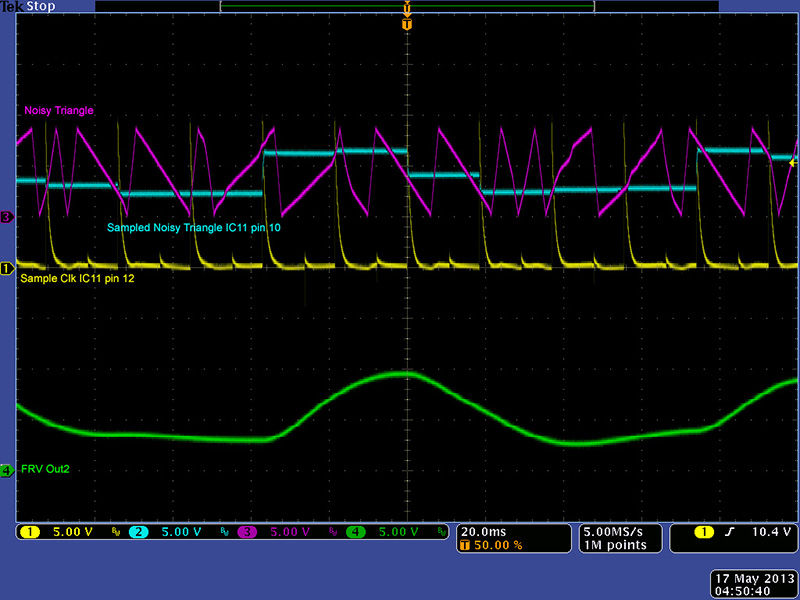The width and height of the screenshot is (800, 600).
Task: Click the green channel 4 badge in bottom bar
Action: 357,532
